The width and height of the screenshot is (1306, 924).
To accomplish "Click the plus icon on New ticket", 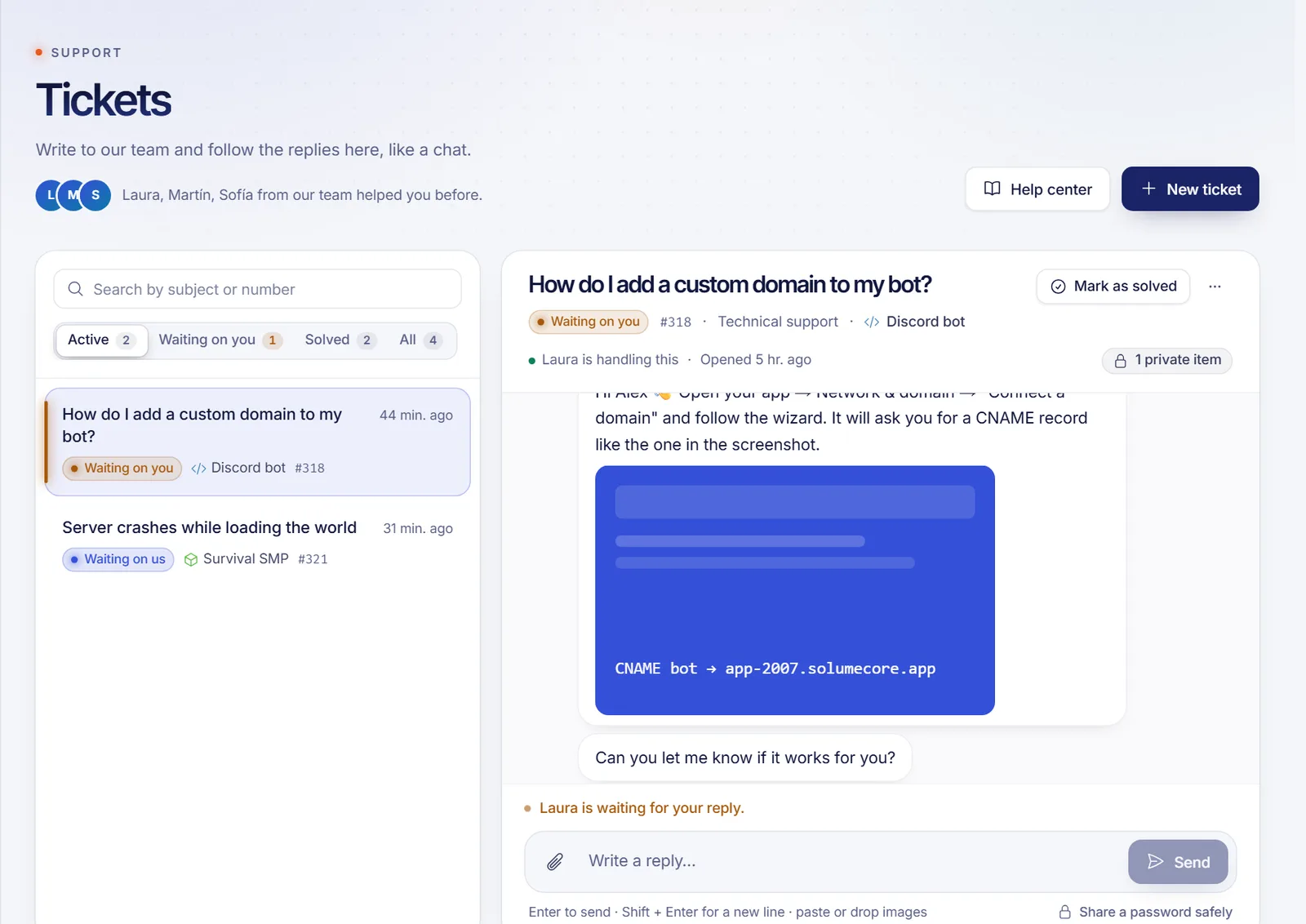I will 1148,189.
